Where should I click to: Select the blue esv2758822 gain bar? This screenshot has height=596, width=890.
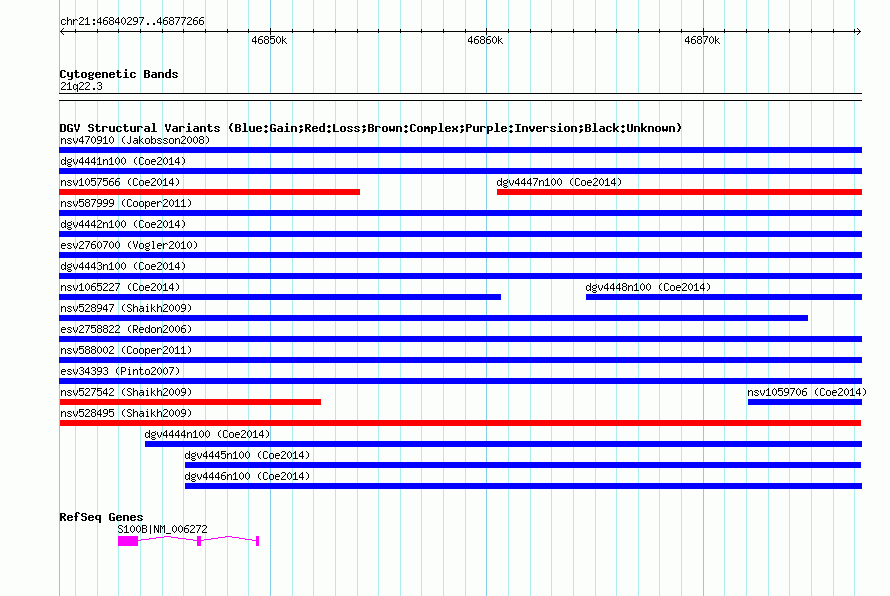click(460, 339)
